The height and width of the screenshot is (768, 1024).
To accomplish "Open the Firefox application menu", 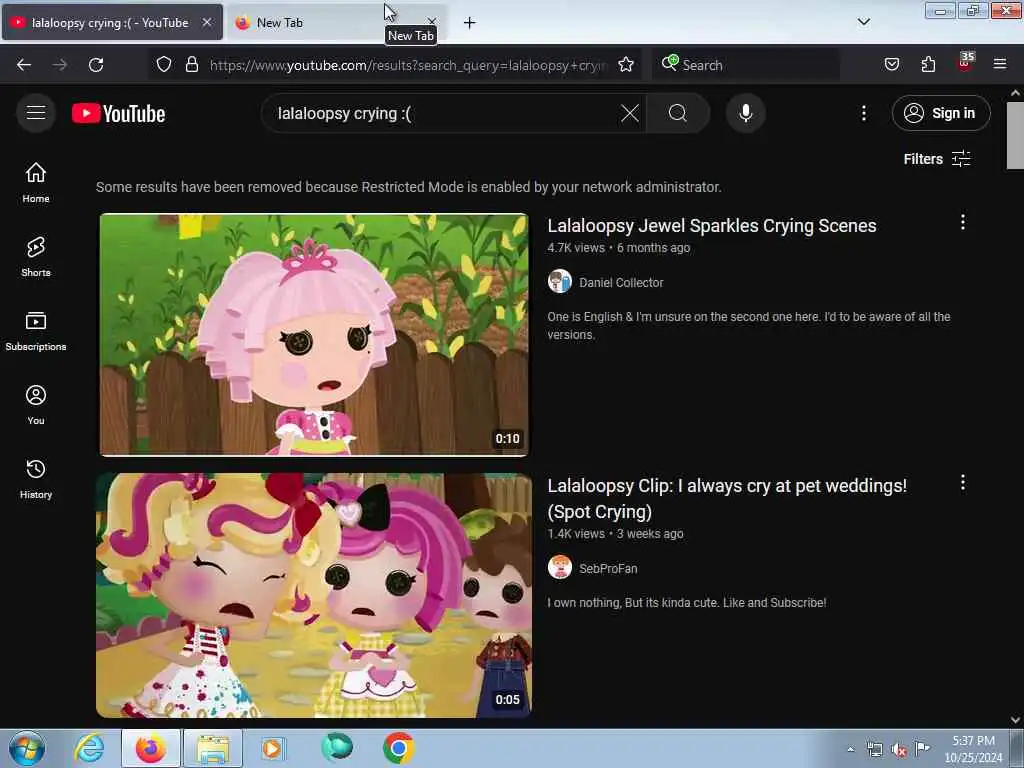I will coord(999,65).
